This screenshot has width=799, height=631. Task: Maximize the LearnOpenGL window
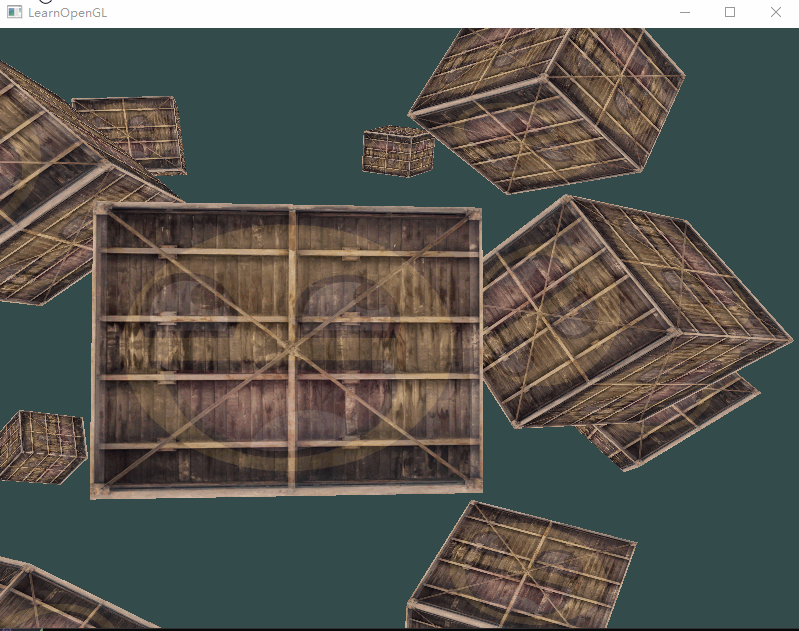[x=730, y=12]
